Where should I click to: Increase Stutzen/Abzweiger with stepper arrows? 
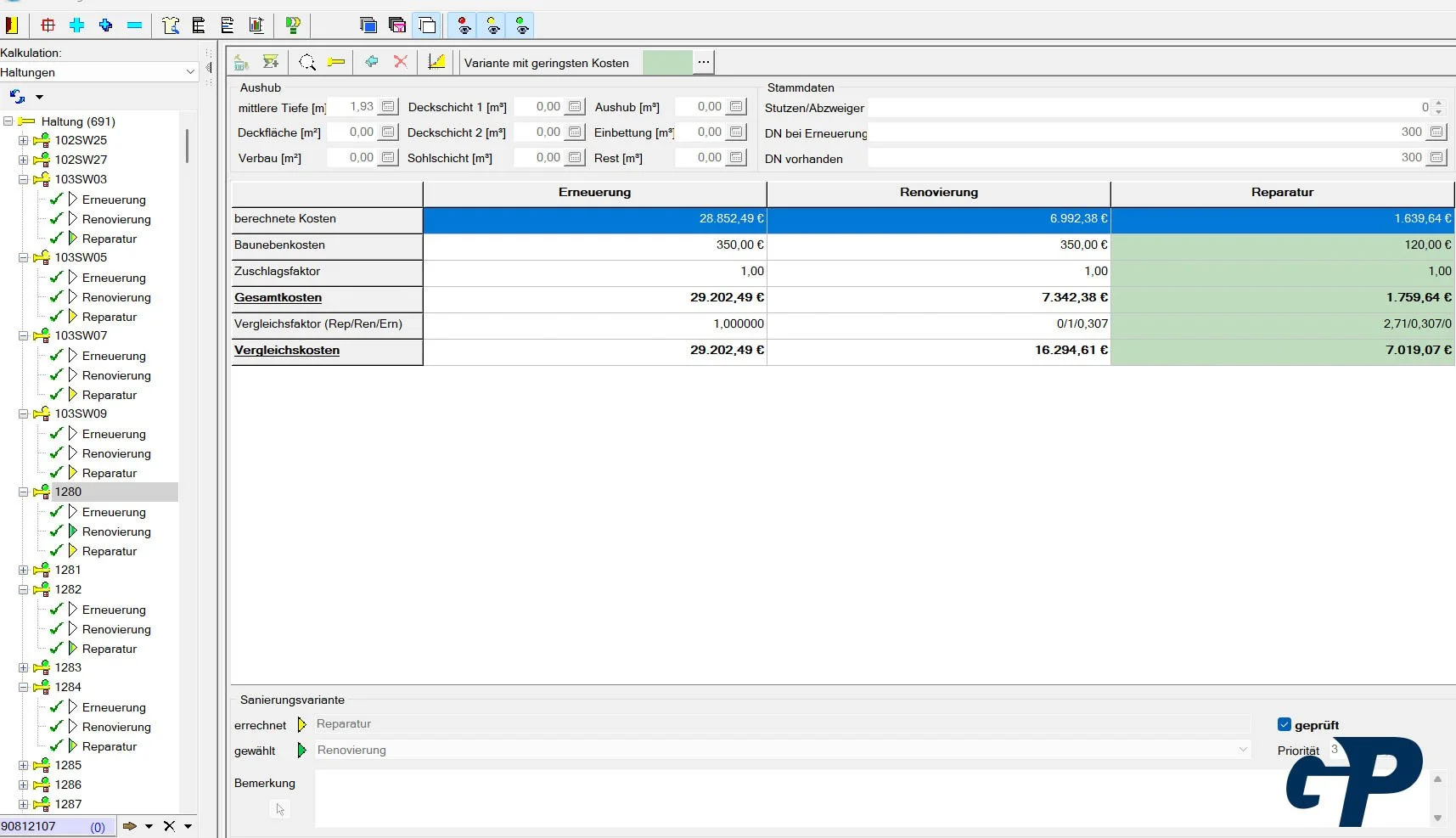pyautogui.click(x=1438, y=103)
